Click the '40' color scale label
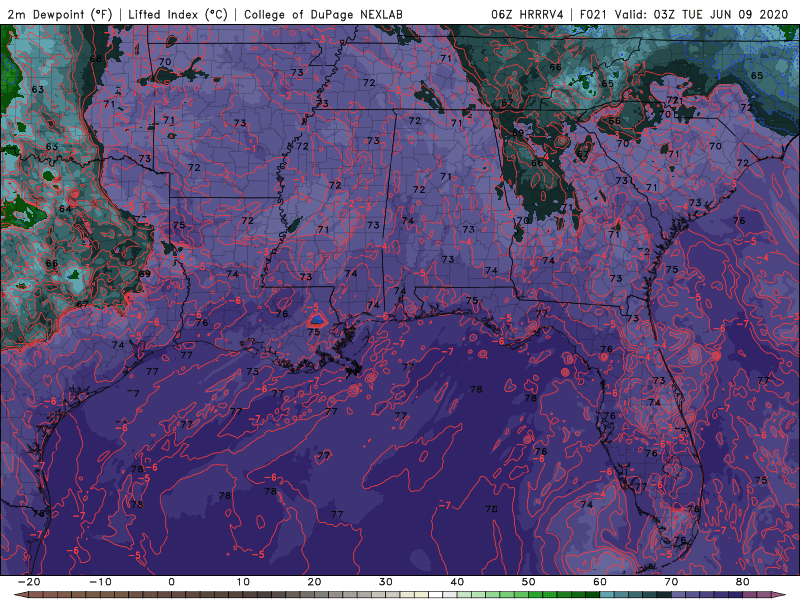 [457, 582]
